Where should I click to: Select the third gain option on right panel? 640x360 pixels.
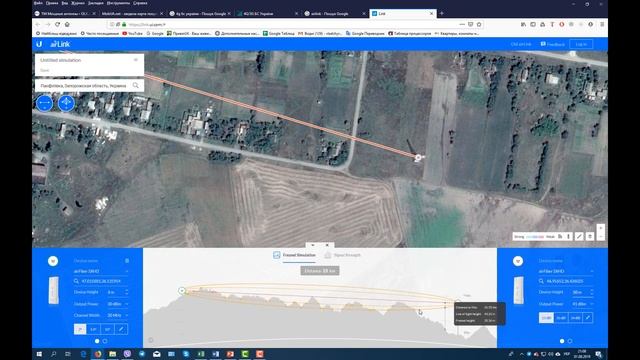575,318
